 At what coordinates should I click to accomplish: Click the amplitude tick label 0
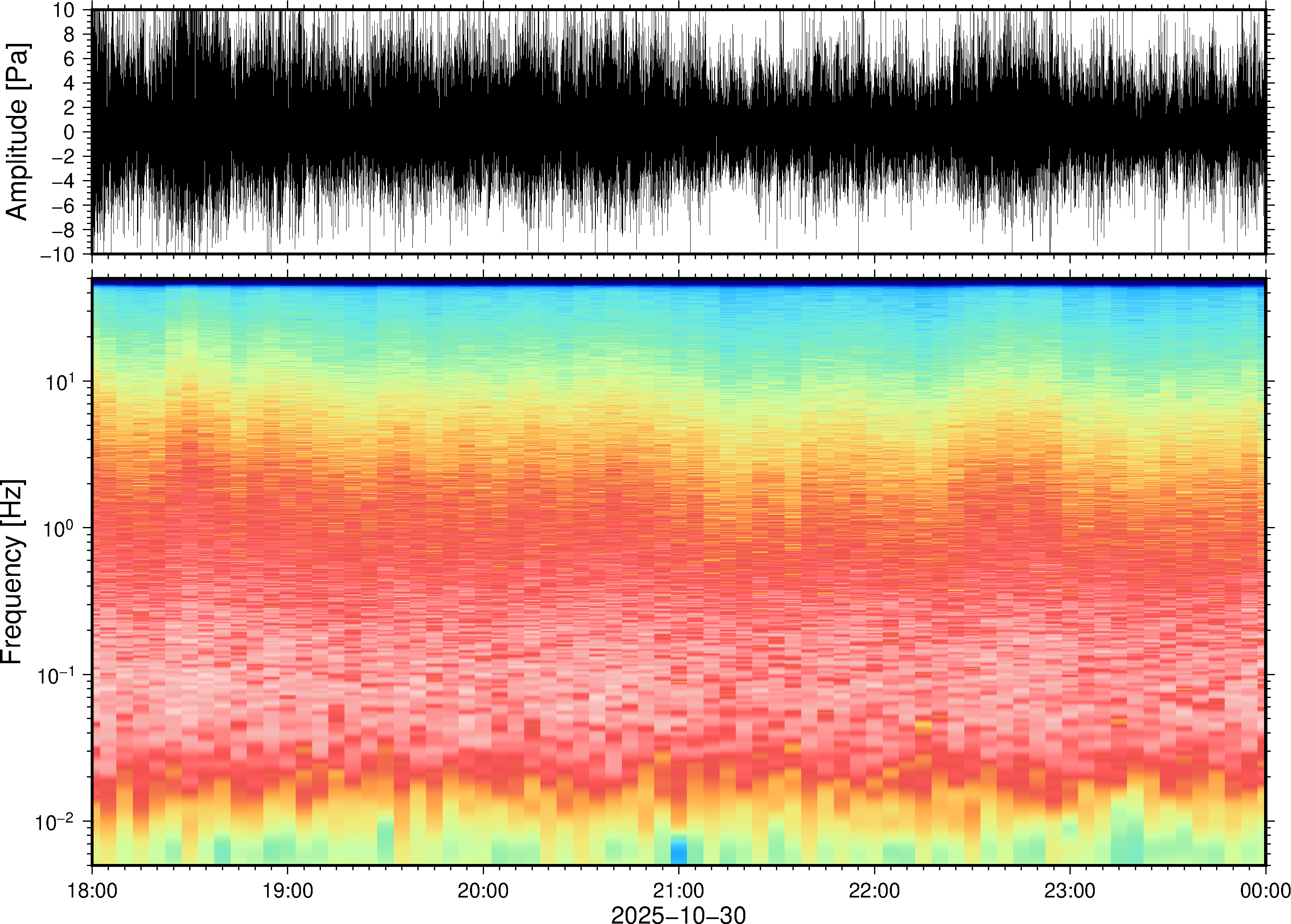coord(70,132)
